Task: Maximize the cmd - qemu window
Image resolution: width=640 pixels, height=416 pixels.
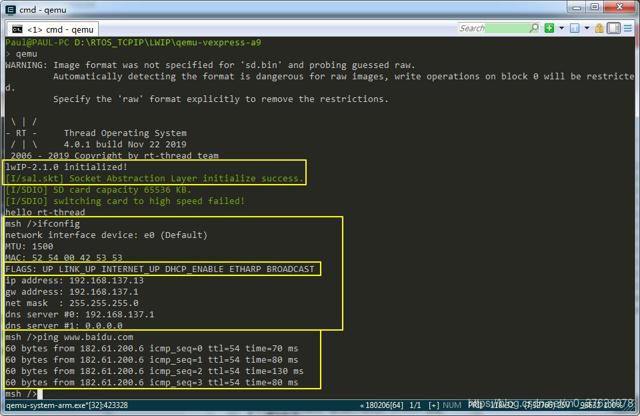Action: (594, 7)
